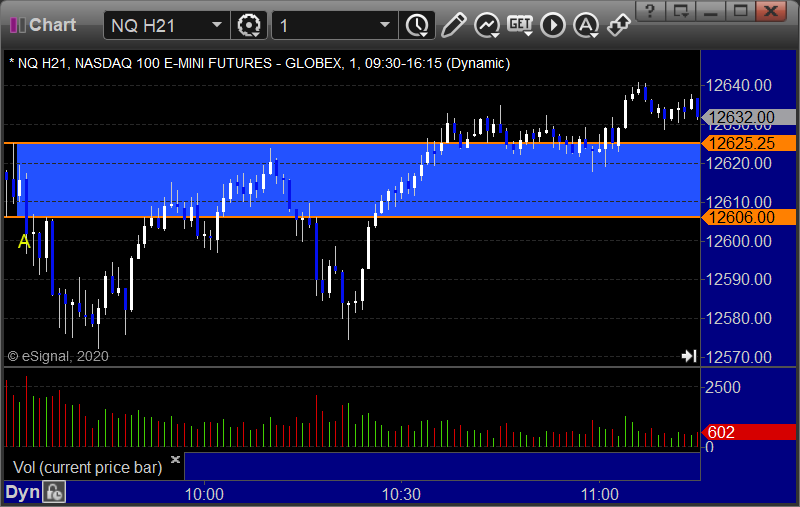Click the 12570.00 price axis label
Screen dimensions: 800x507
click(x=738, y=357)
